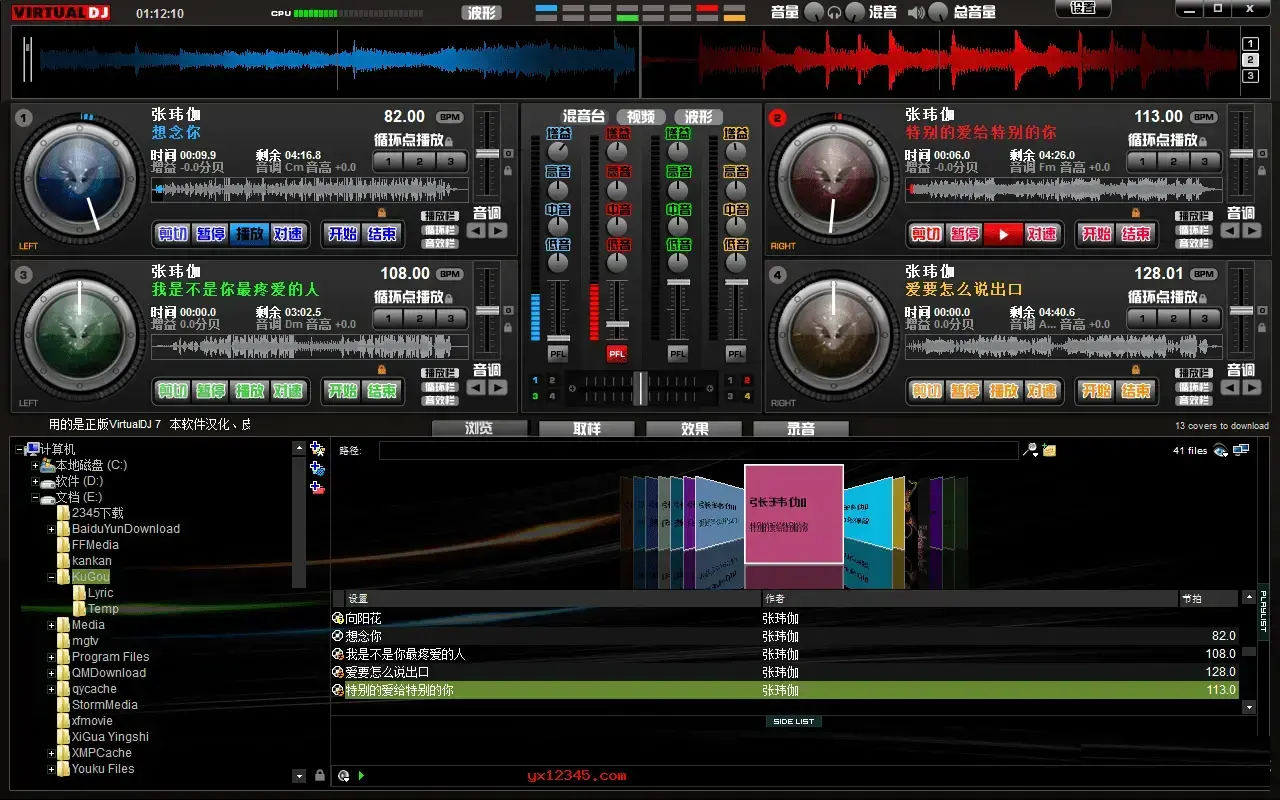The height and width of the screenshot is (800, 1280).
Task: Assign deck 1 to the crossfader's left side
Action: [x=535, y=381]
